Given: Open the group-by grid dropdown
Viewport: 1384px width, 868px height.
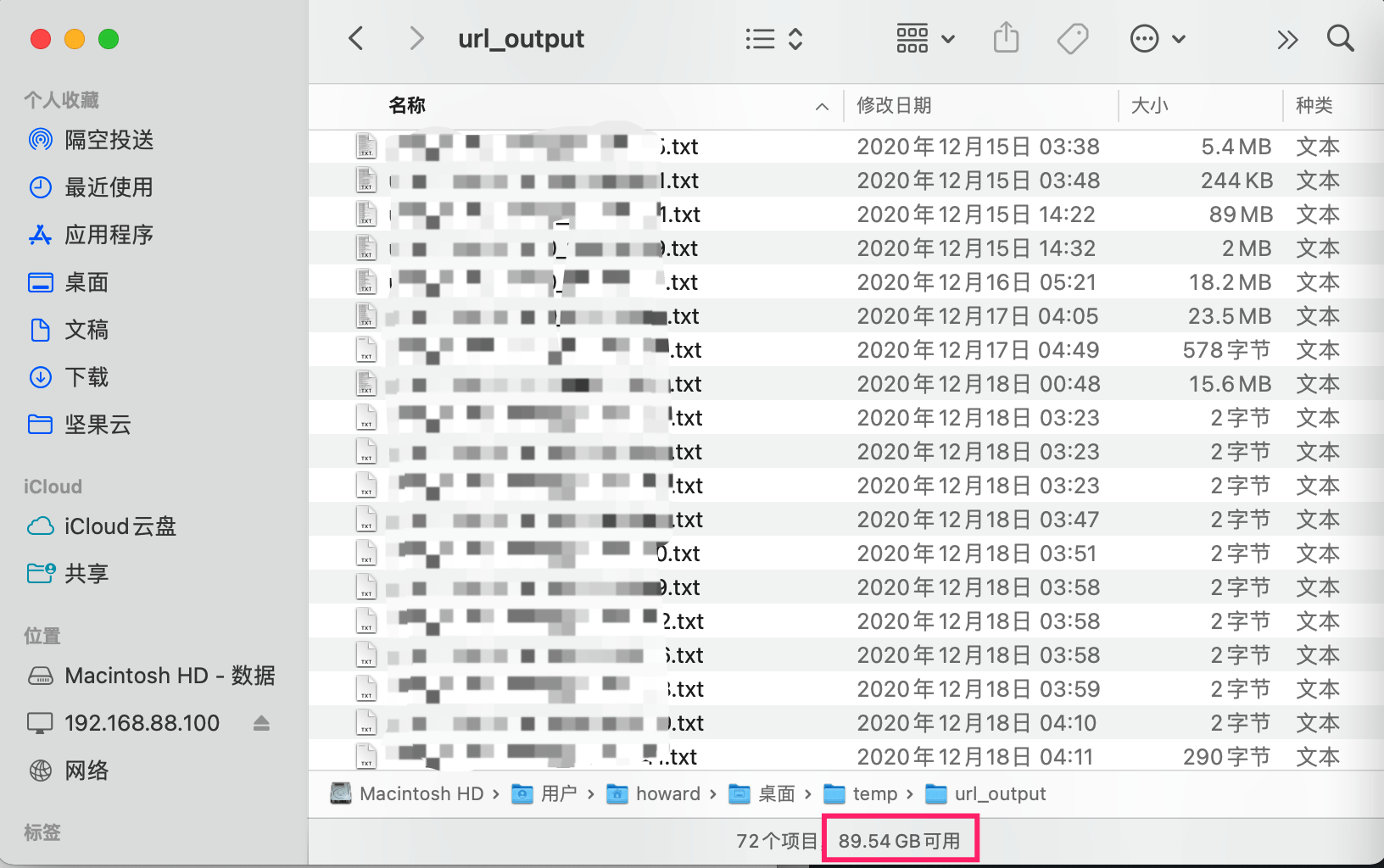Looking at the screenshot, I should (925, 38).
